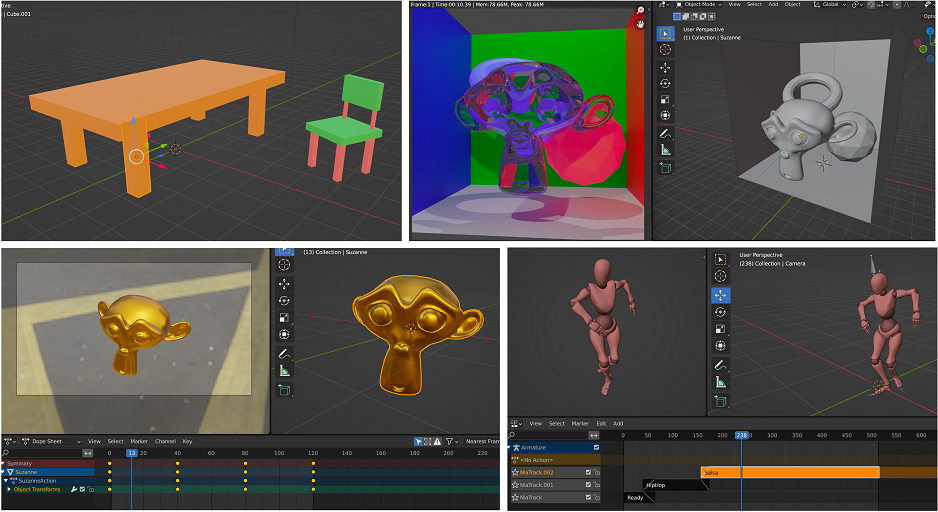Choose the Add Cube tool in the gray Suzanne viewport
The height and width of the screenshot is (512, 938).
pyautogui.click(x=665, y=167)
